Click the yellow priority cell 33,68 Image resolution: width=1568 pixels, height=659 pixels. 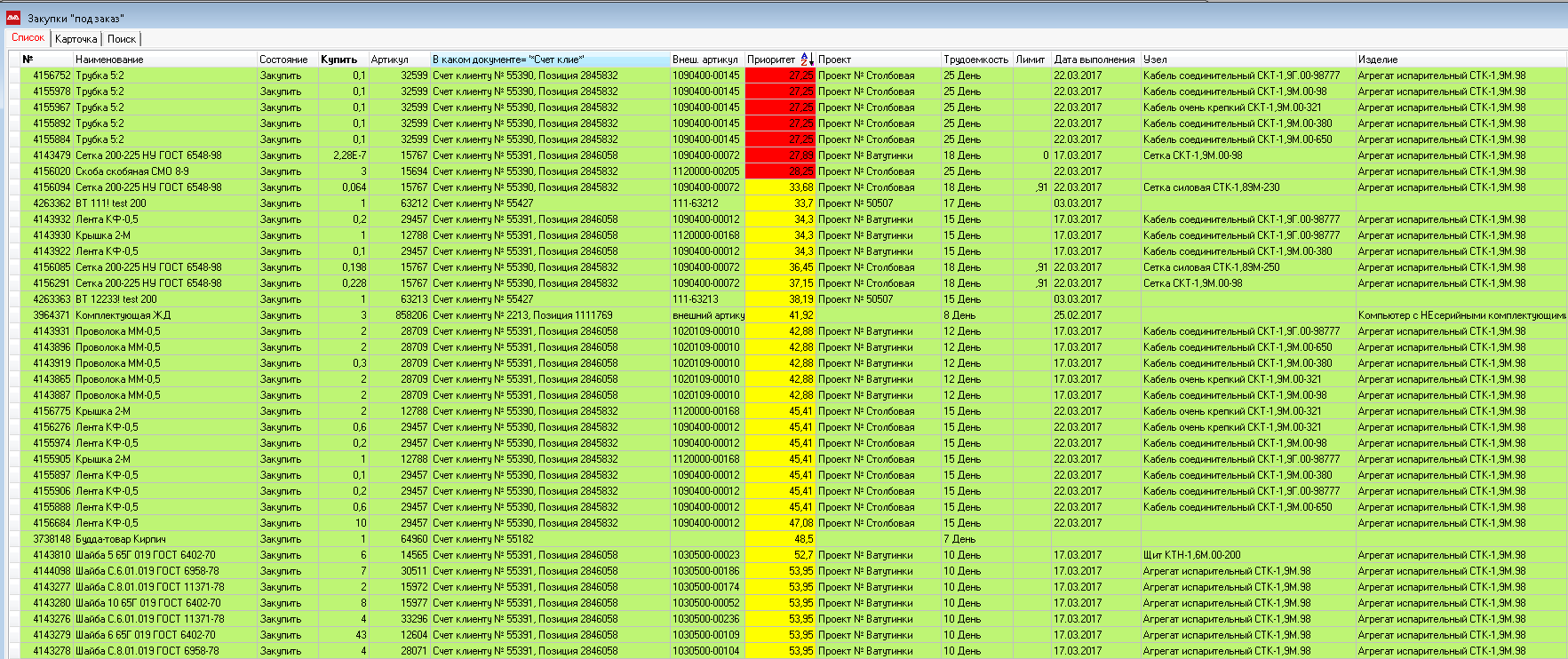(780, 187)
